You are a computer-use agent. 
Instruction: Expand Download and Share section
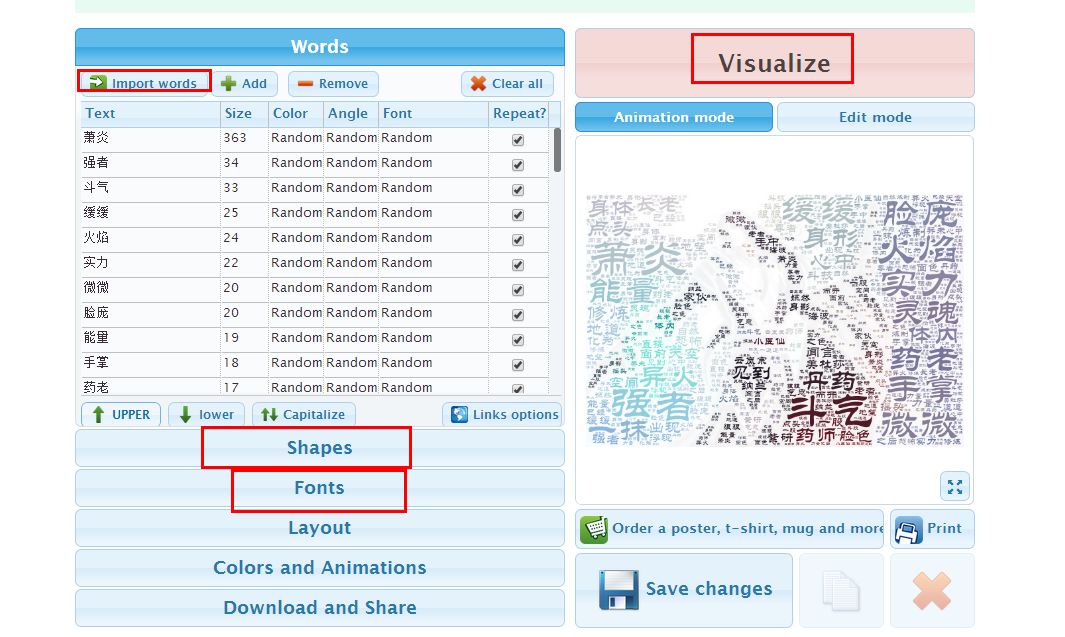(320, 608)
